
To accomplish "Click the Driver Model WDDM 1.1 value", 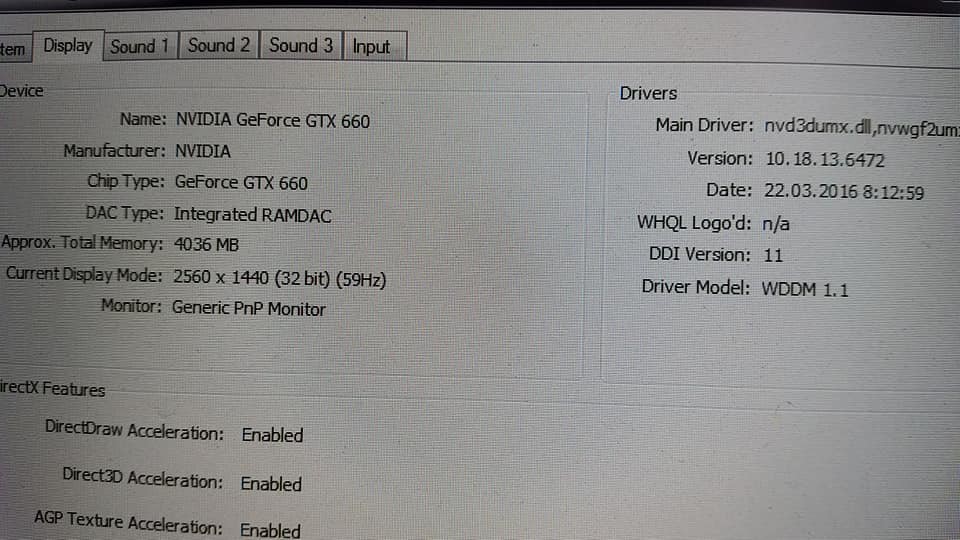I will (804, 289).
